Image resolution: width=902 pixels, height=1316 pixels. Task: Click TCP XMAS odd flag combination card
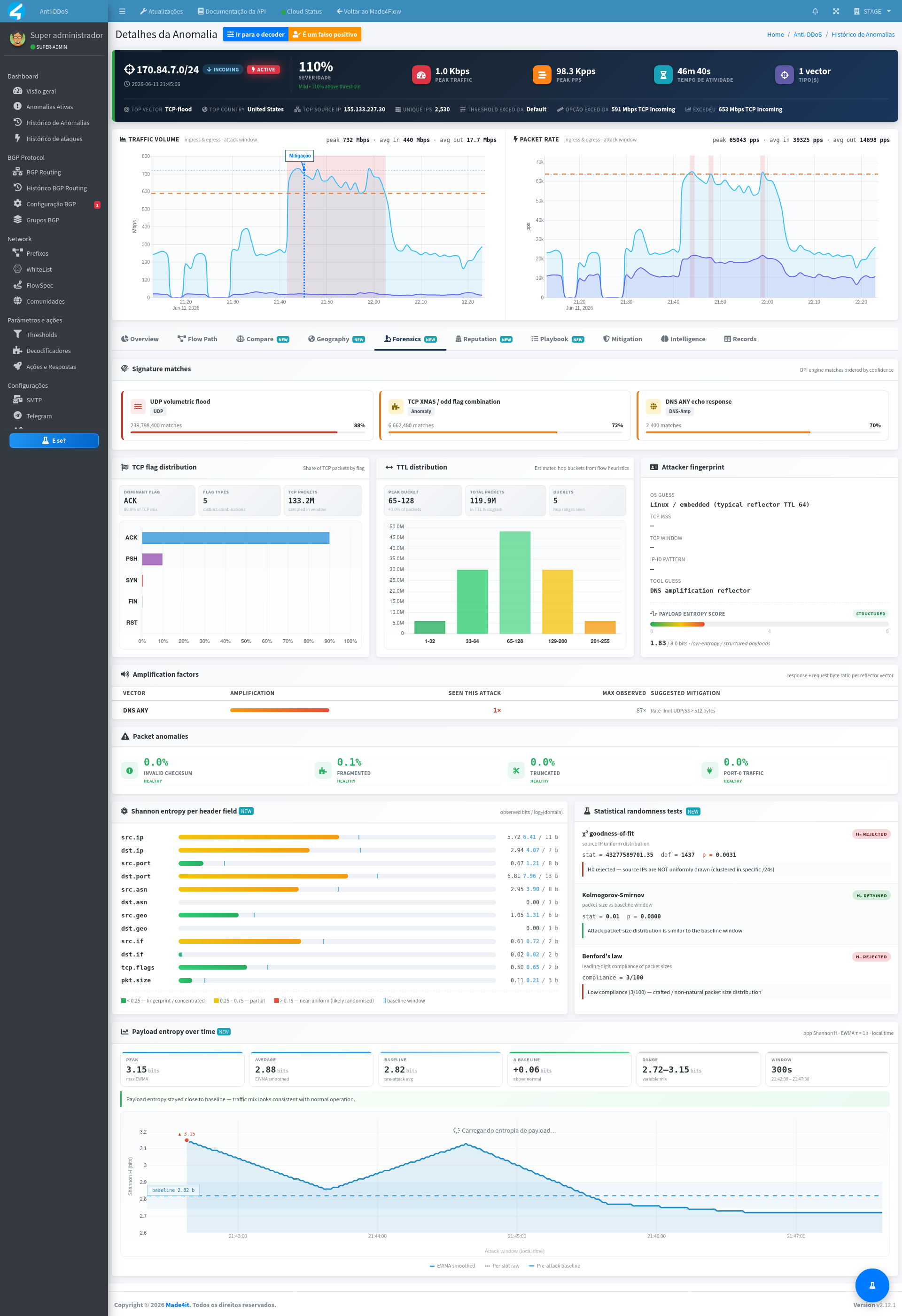(505, 415)
